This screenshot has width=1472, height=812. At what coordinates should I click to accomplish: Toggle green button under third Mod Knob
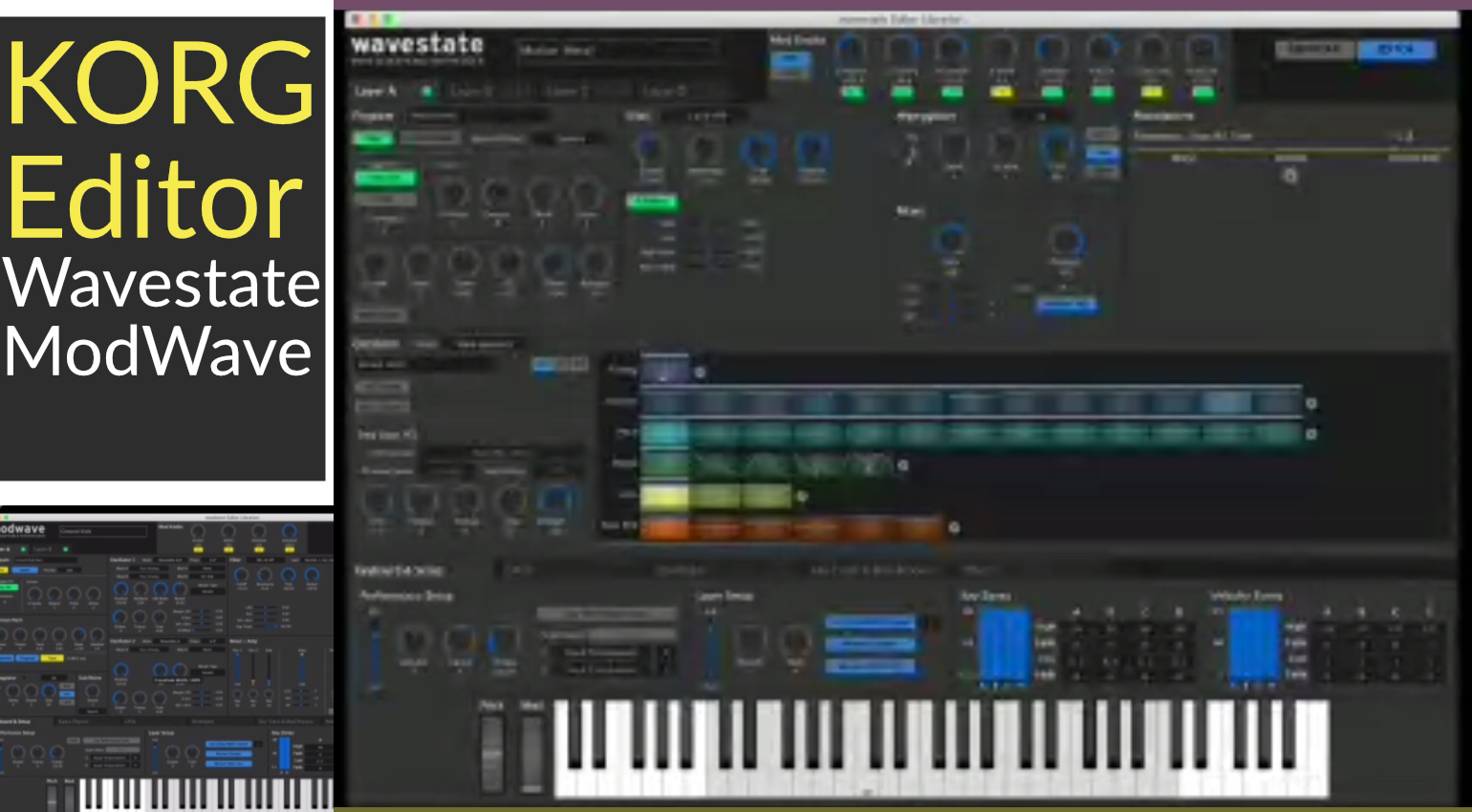[951, 93]
